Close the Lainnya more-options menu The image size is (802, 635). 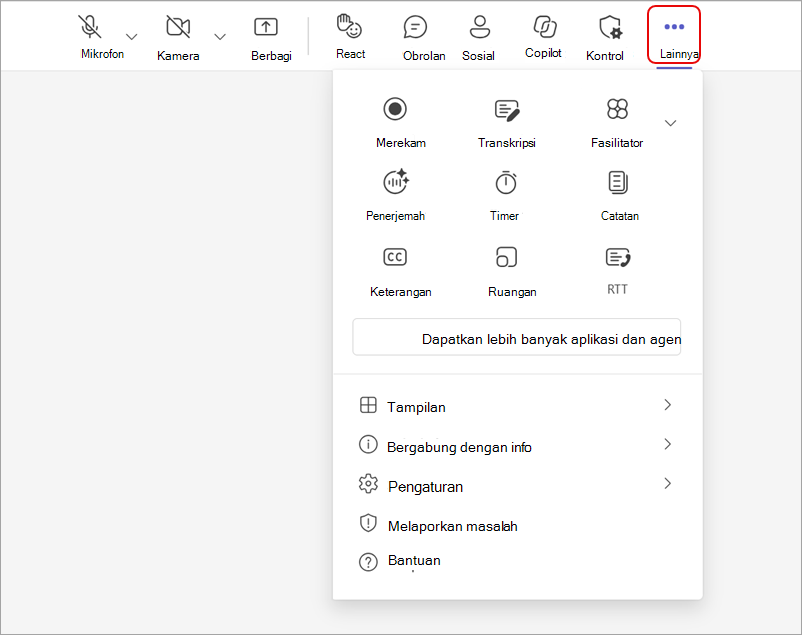674,35
